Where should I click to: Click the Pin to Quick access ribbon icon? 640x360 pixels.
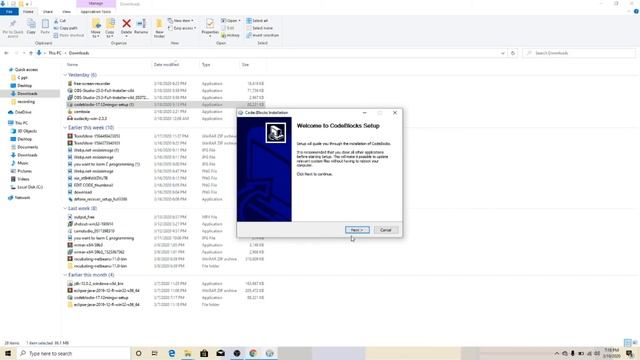pyautogui.click(x=13, y=28)
